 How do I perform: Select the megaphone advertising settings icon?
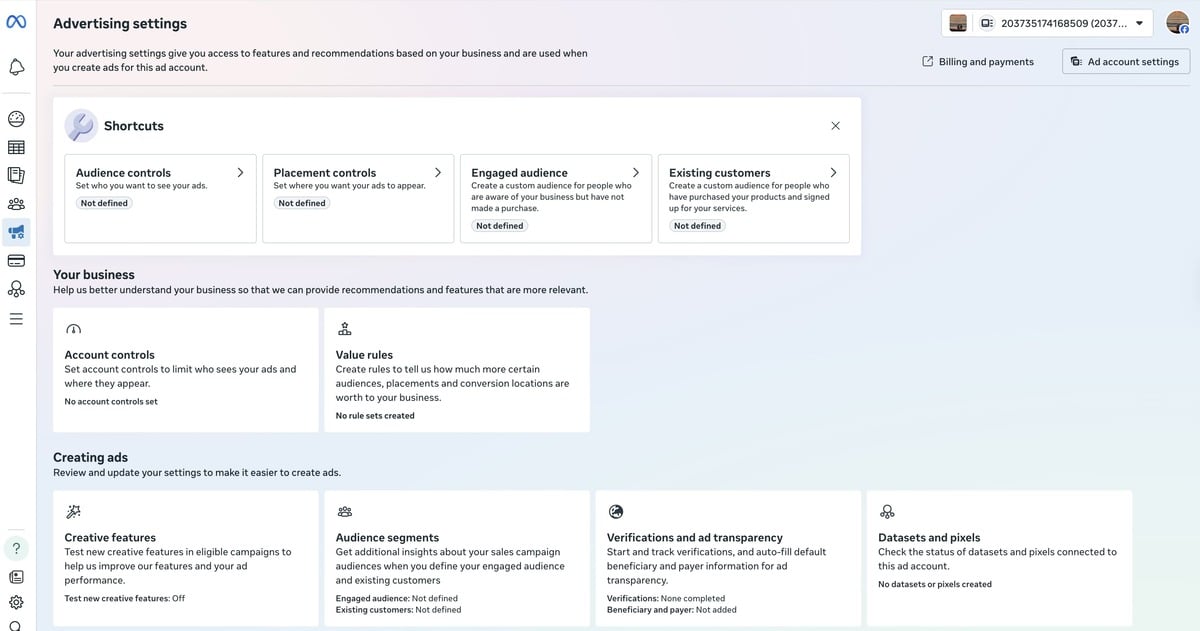coord(16,232)
